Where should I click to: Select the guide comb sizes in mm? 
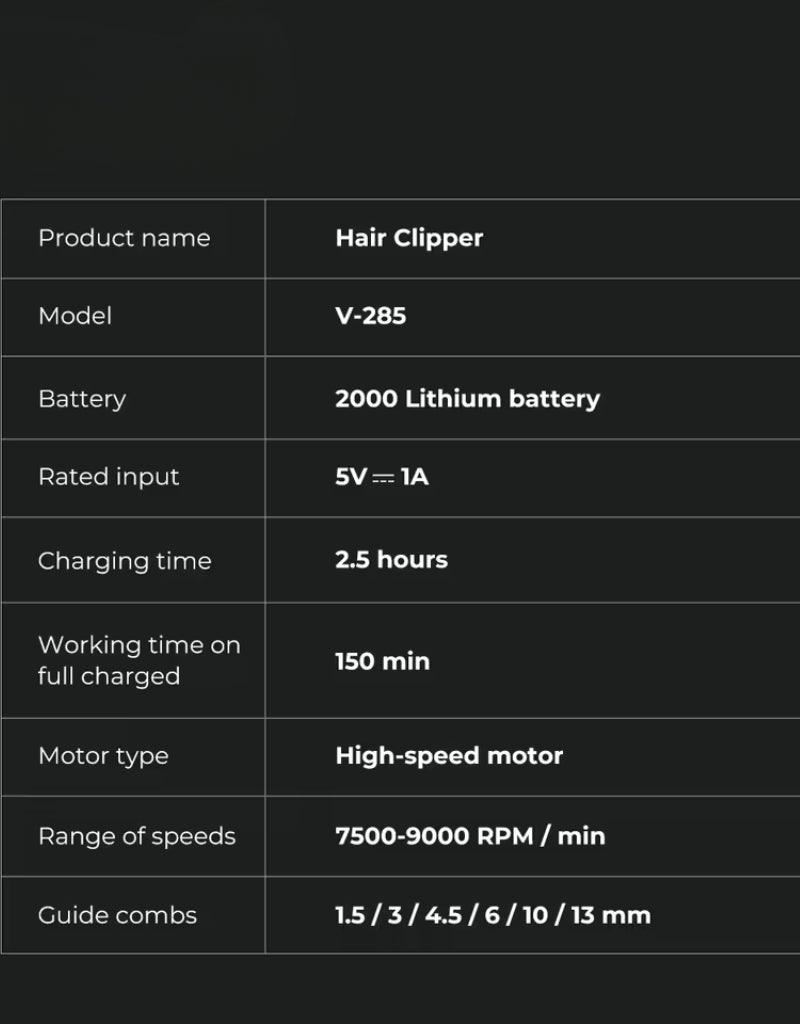(492, 915)
